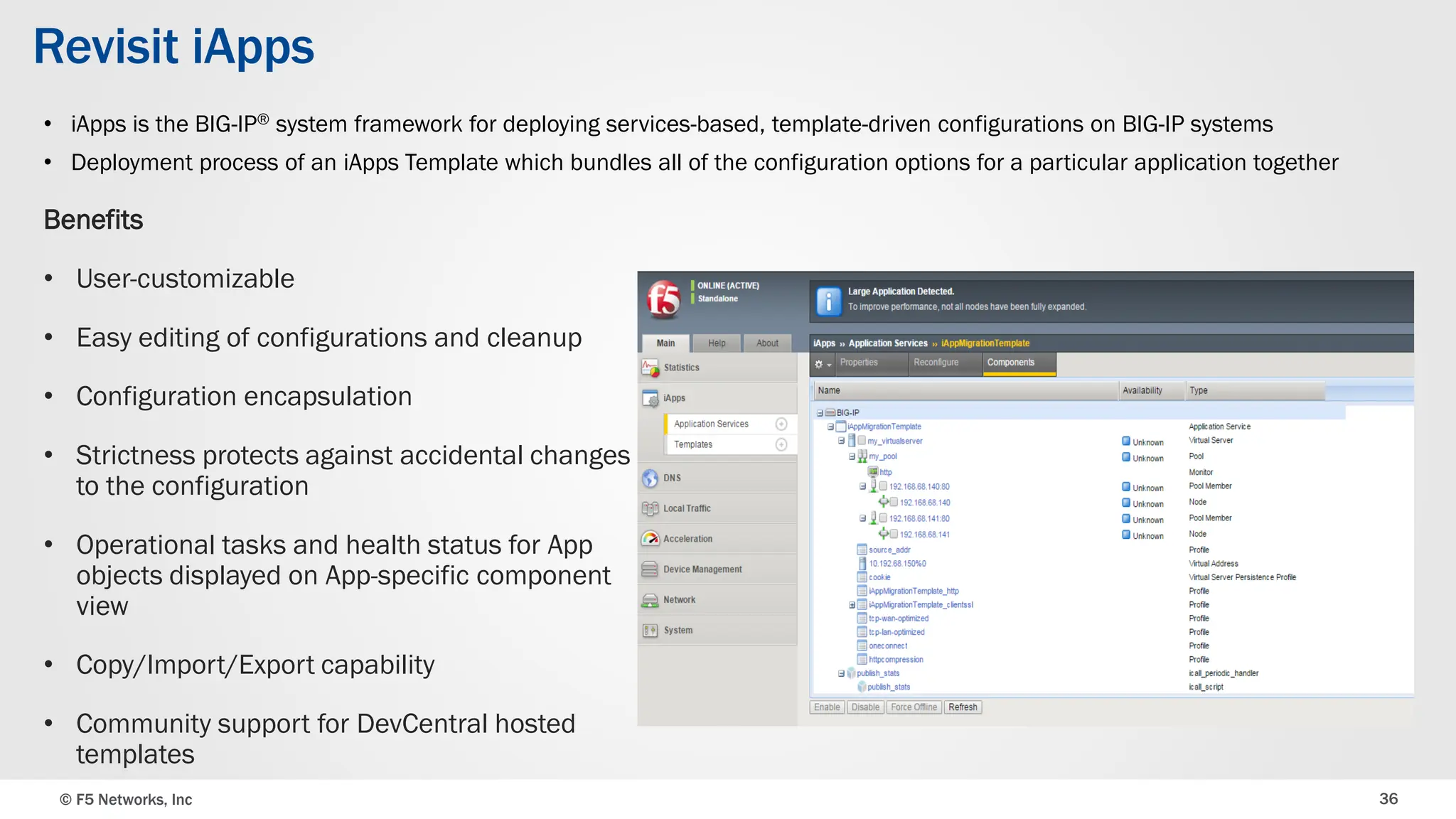
Task: Click the System icon in sidebar
Action: point(650,631)
